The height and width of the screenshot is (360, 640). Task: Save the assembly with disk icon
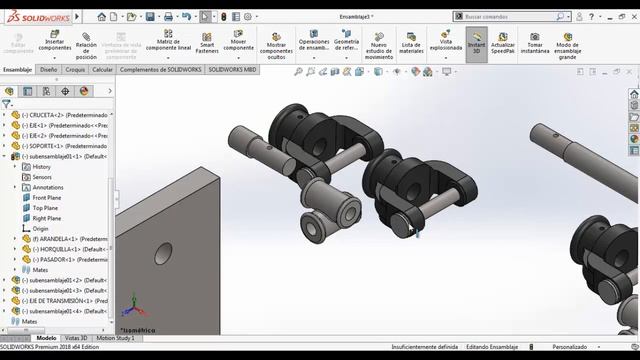point(150,17)
